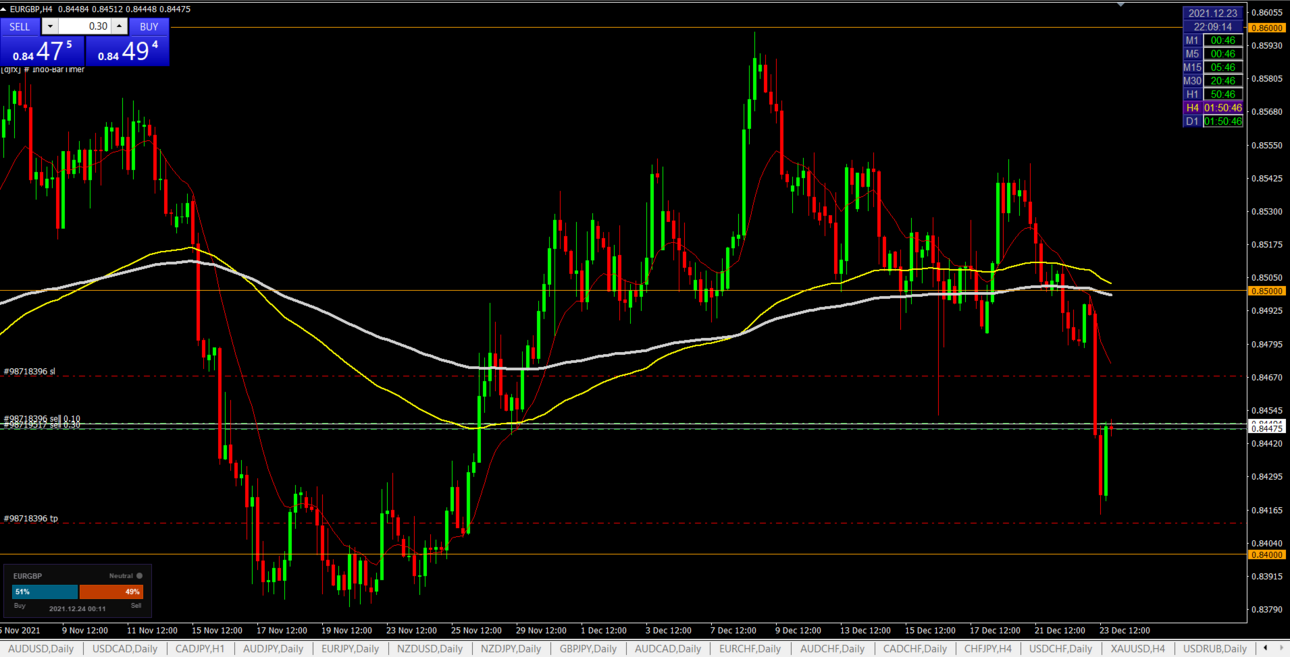Image resolution: width=1290 pixels, height=657 pixels.
Task: Click the chart shift triangle marker
Action: click(1121, 4)
